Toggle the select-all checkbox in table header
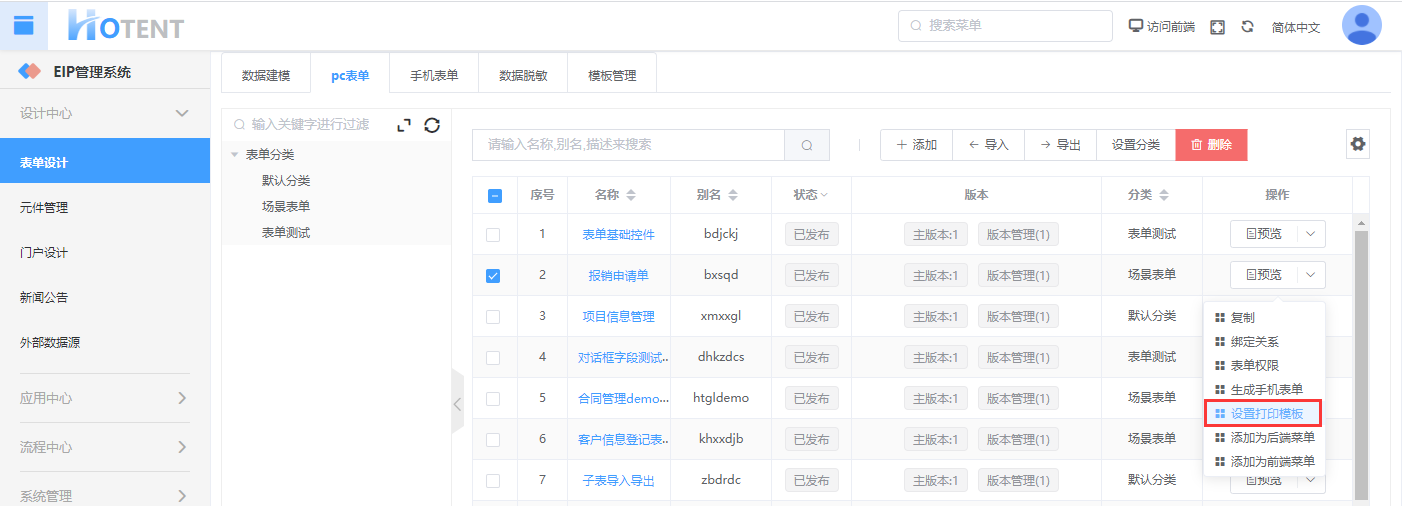1402x506 pixels. click(x=494, y=196)
